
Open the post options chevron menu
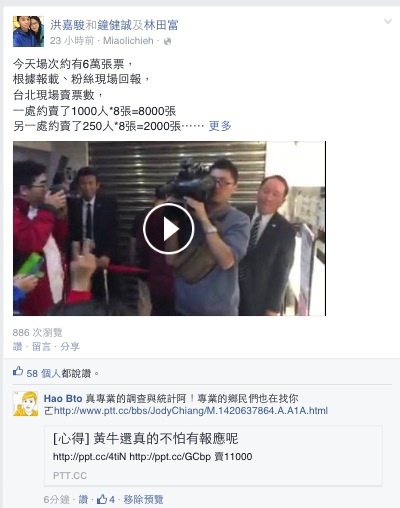pyautogui.click(x=388, y=22)
